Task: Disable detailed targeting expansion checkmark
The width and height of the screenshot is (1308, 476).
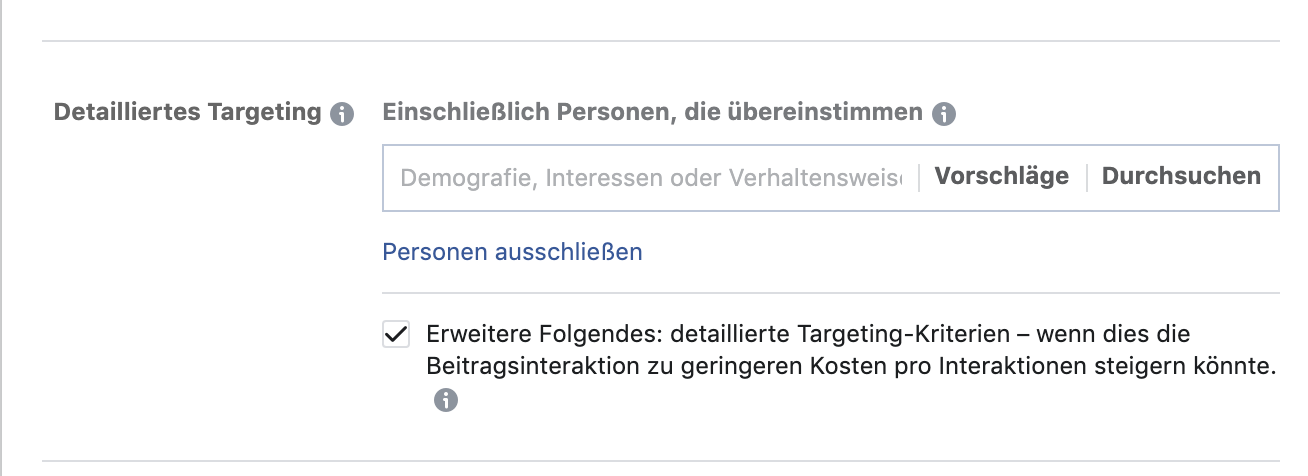Action: tap(396, 334)
